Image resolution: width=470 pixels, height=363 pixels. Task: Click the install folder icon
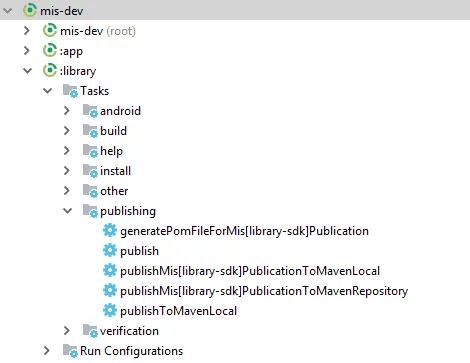90,171
